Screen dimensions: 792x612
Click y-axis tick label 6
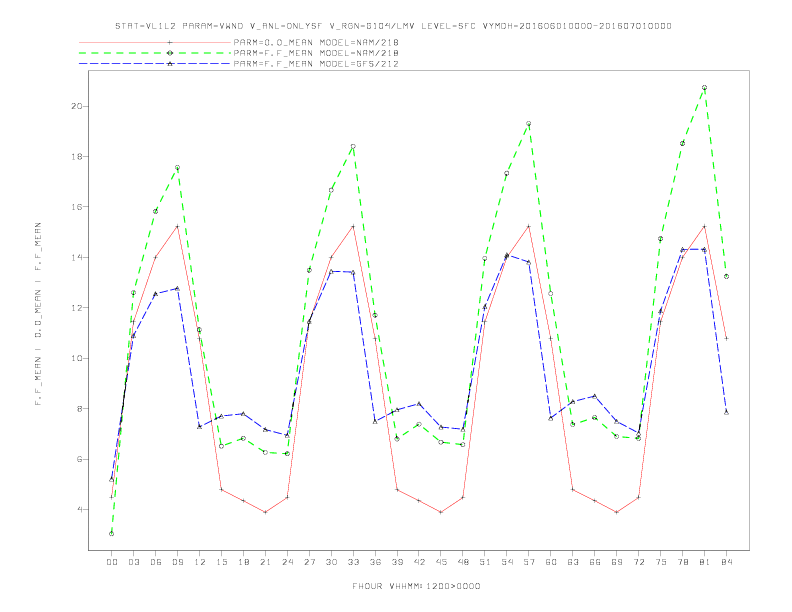point(80,459)
